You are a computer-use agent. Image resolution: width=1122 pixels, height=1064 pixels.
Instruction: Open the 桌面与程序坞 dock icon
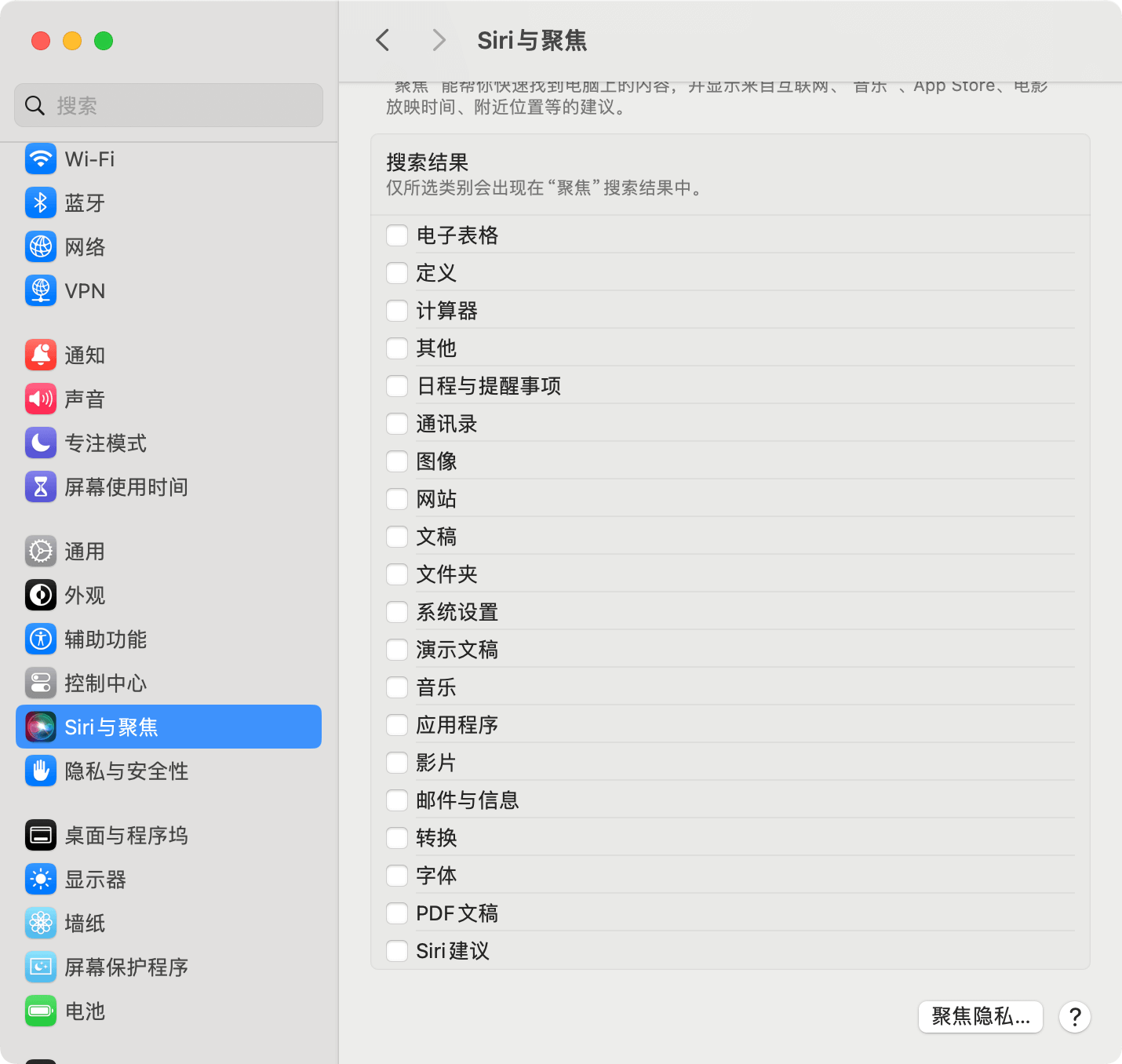[x=41, y=836]
